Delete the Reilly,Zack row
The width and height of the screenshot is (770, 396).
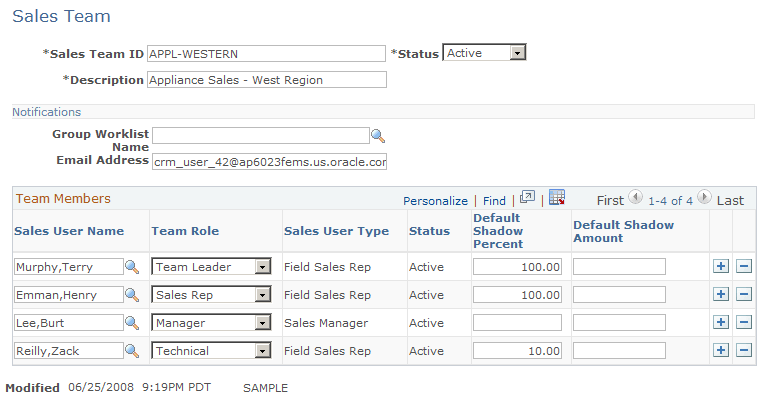coord(744,350)
